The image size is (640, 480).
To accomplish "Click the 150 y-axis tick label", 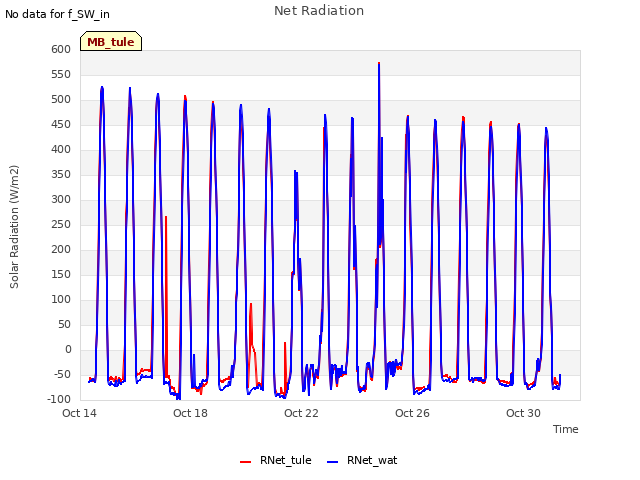I will pyautogui.click(x=61, y=274).
